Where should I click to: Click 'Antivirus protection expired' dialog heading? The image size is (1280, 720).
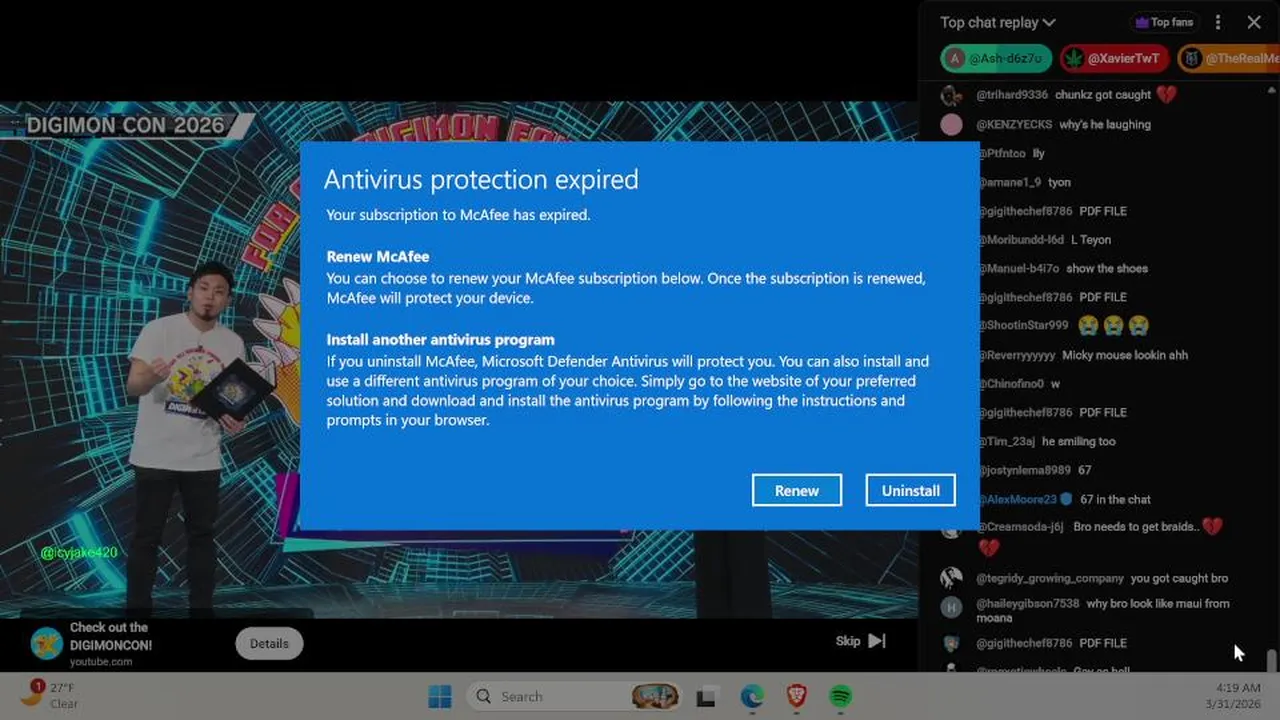tap(481, 179)
